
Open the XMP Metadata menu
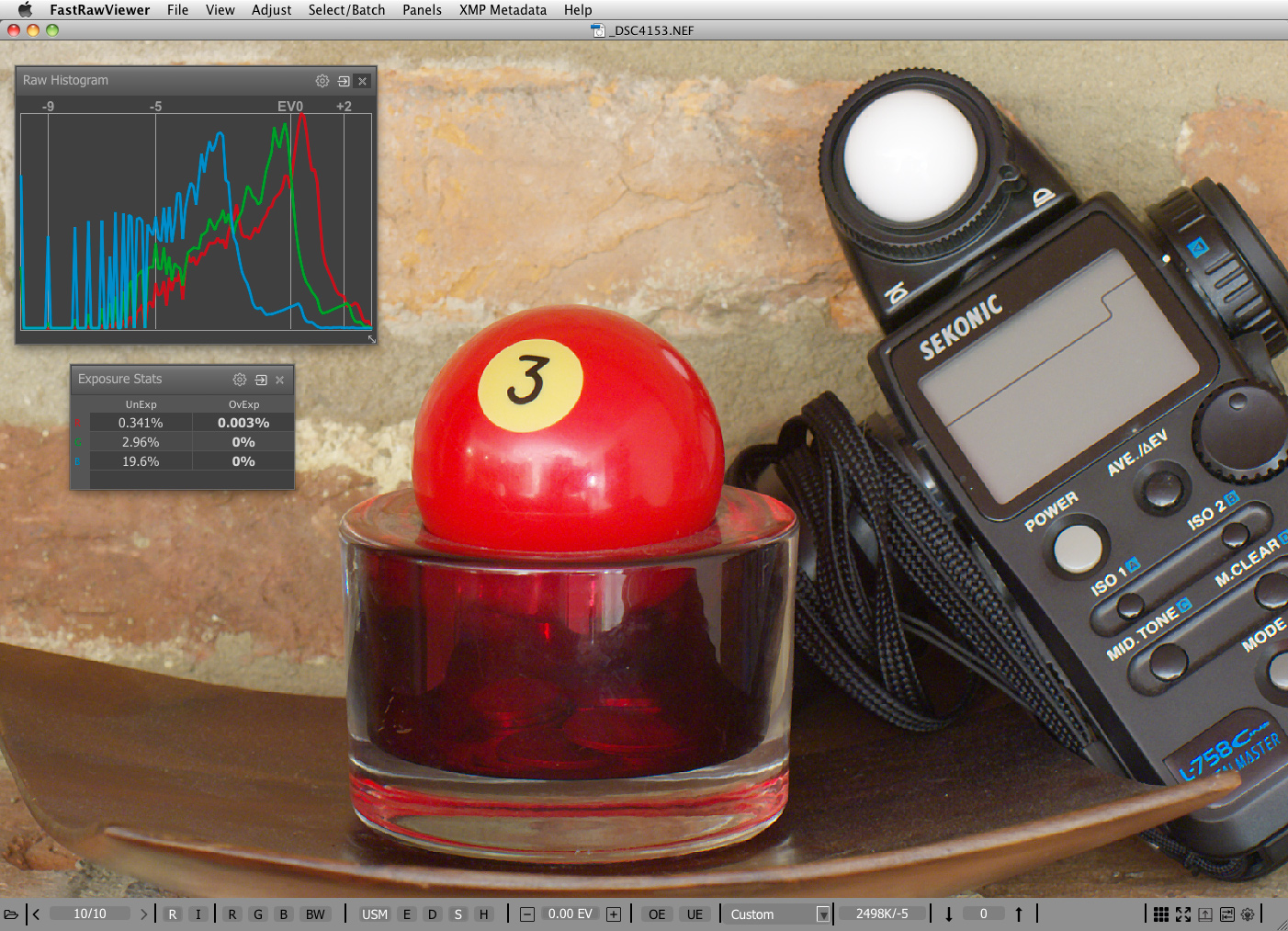[x=503, y=10]
